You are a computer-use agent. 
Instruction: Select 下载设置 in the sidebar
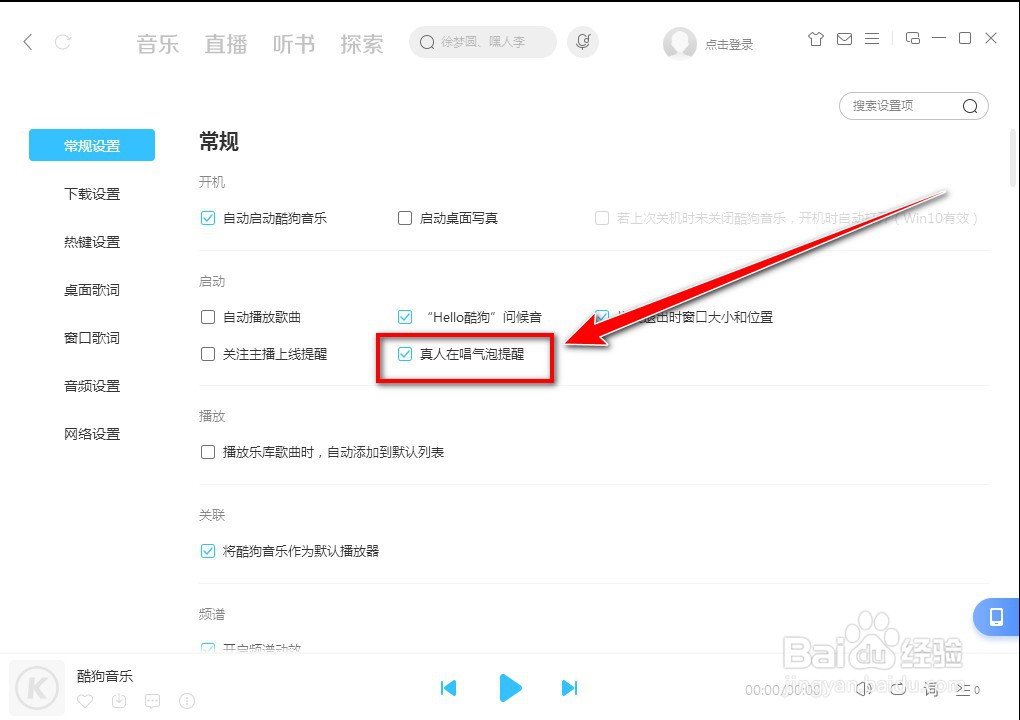(x=92, y=194)
